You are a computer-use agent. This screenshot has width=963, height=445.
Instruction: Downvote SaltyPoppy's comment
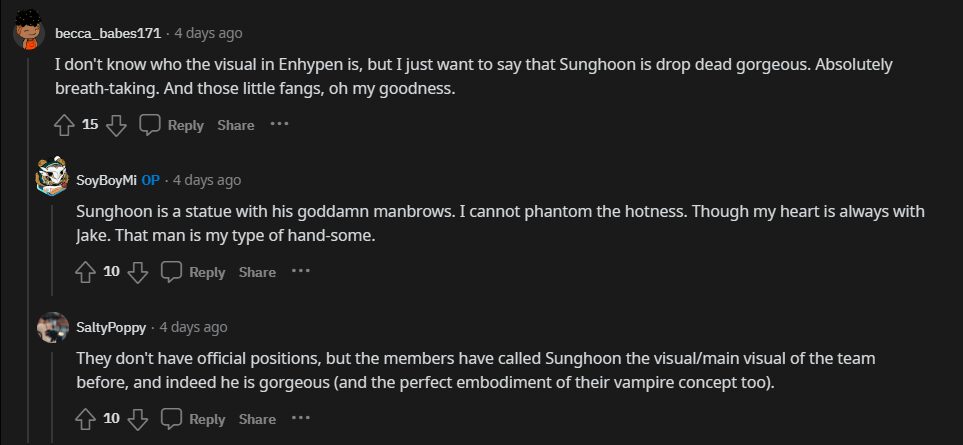[138, 419]
